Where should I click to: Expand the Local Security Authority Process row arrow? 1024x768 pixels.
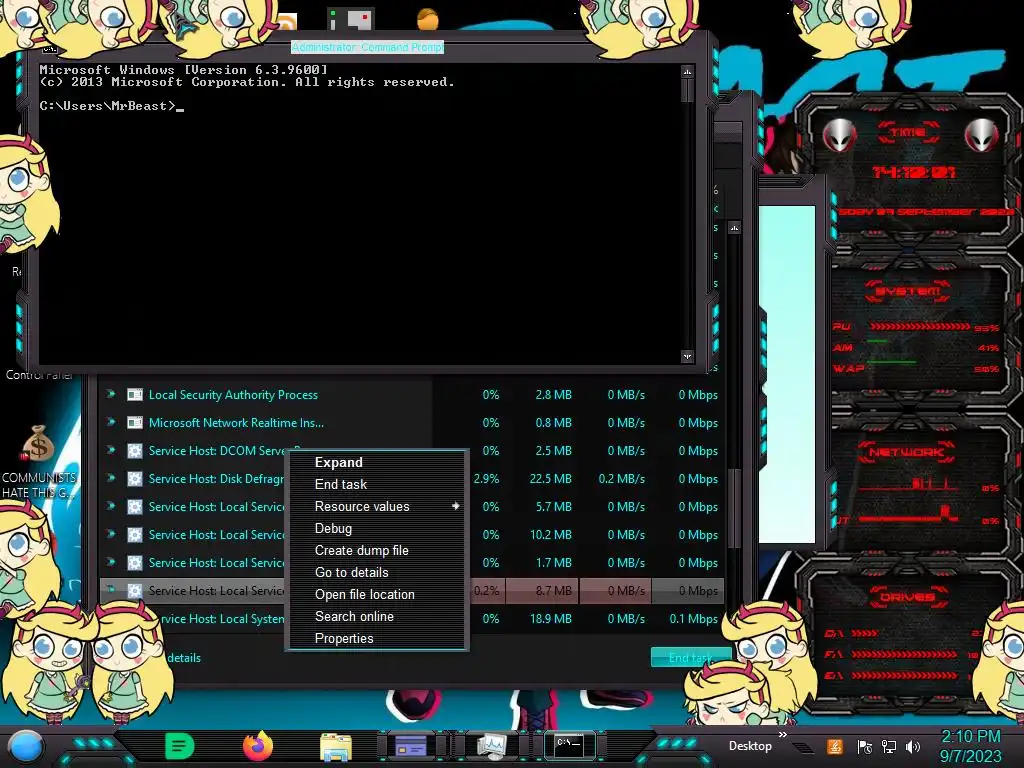pyautogui.click(x=111, y=394)
